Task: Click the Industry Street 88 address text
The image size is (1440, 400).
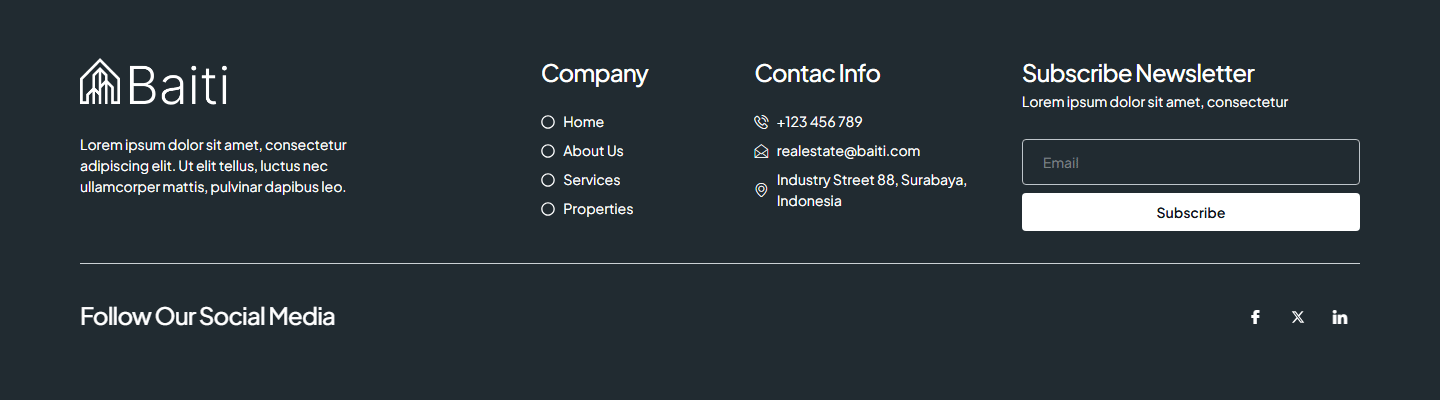Action: [871, 190]
